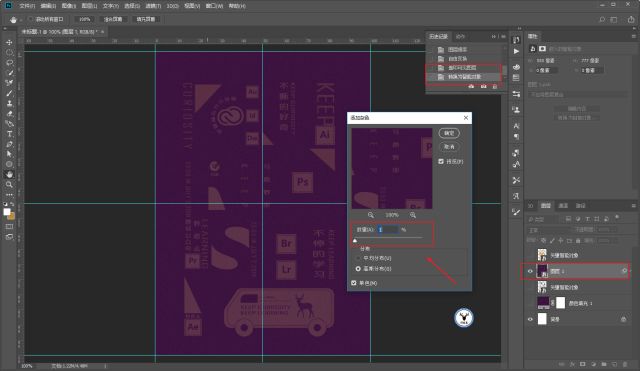Open the Color panel from dock strip
Viewport: 640px width, 371px height.
[516, 67]
